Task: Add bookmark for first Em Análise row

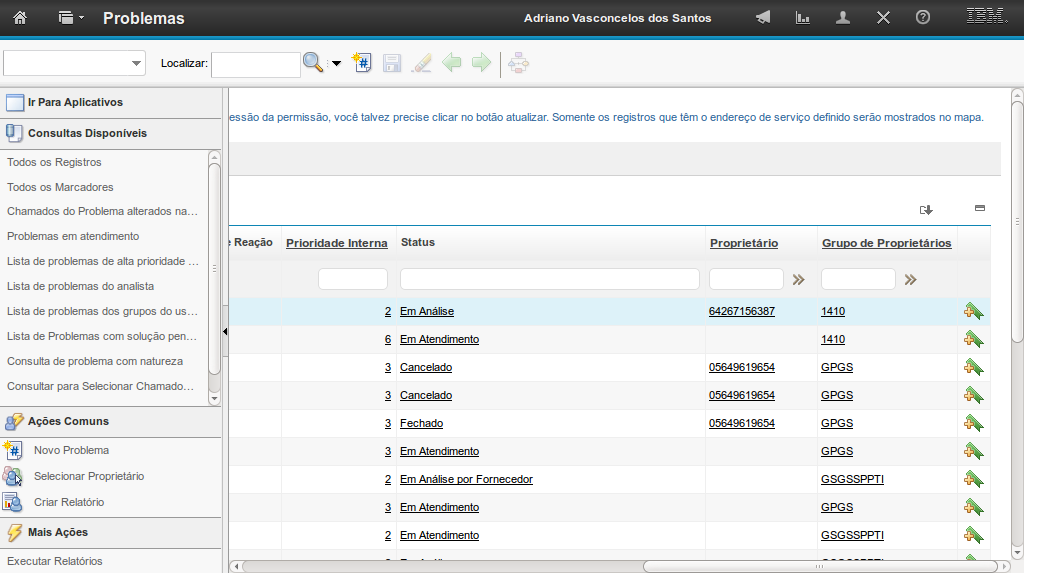Action: (973, 312)
